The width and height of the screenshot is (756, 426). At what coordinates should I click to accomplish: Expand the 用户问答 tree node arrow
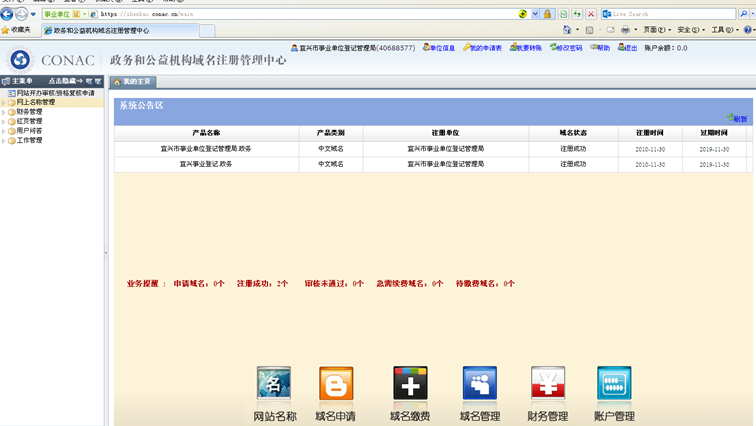tap(3, 131)
